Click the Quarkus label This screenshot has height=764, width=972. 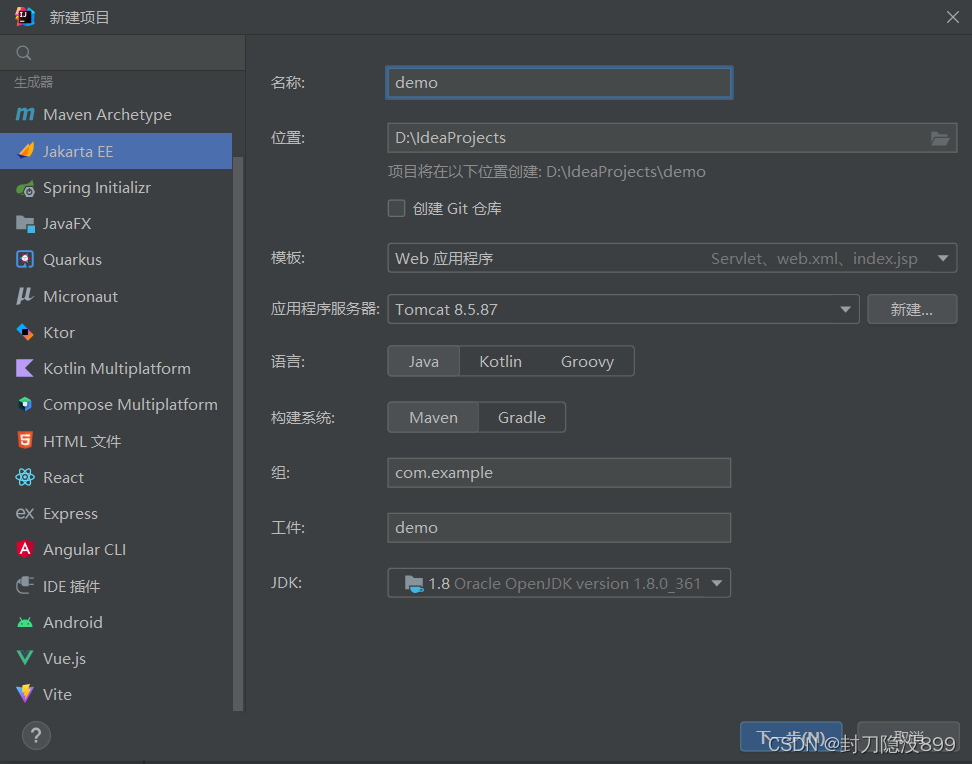pos(73,260)
